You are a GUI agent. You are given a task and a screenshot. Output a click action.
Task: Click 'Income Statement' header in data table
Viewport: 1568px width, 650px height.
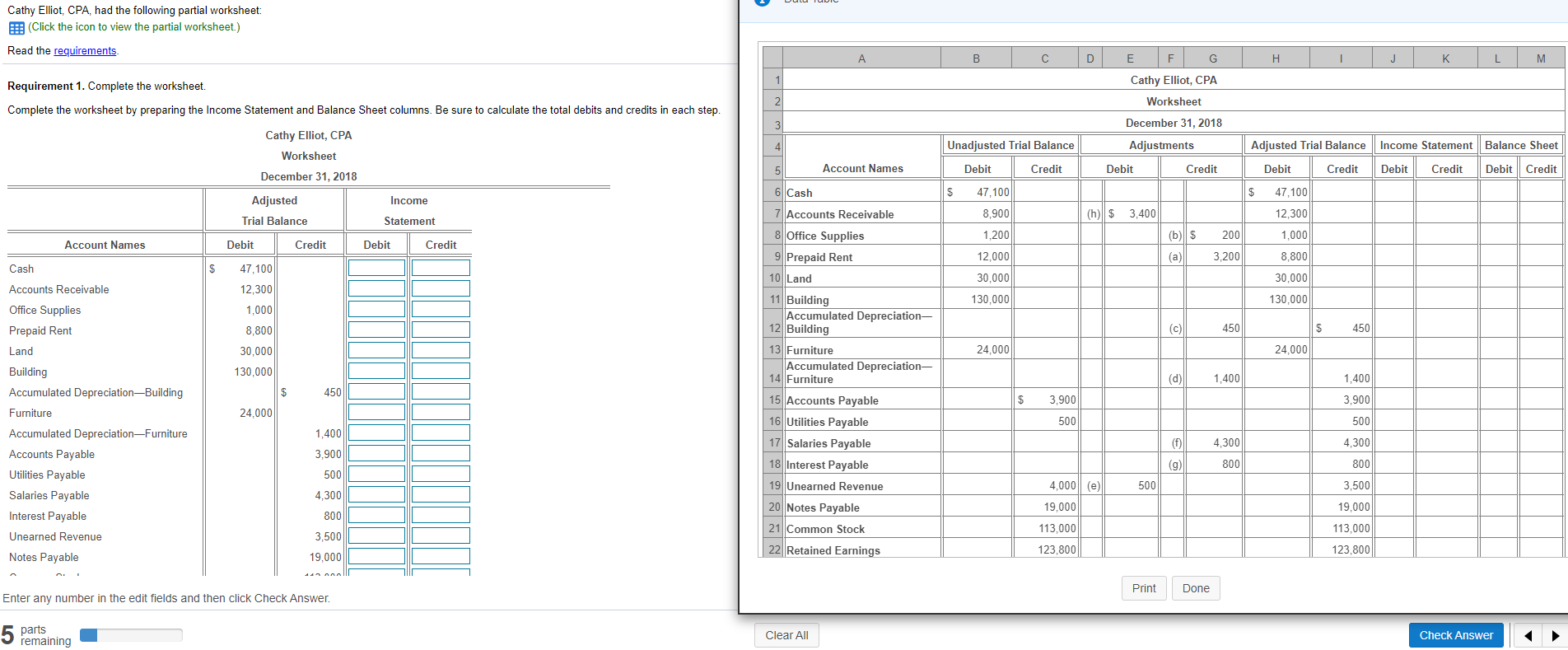pyautogui.click(x=1426, y=145)
